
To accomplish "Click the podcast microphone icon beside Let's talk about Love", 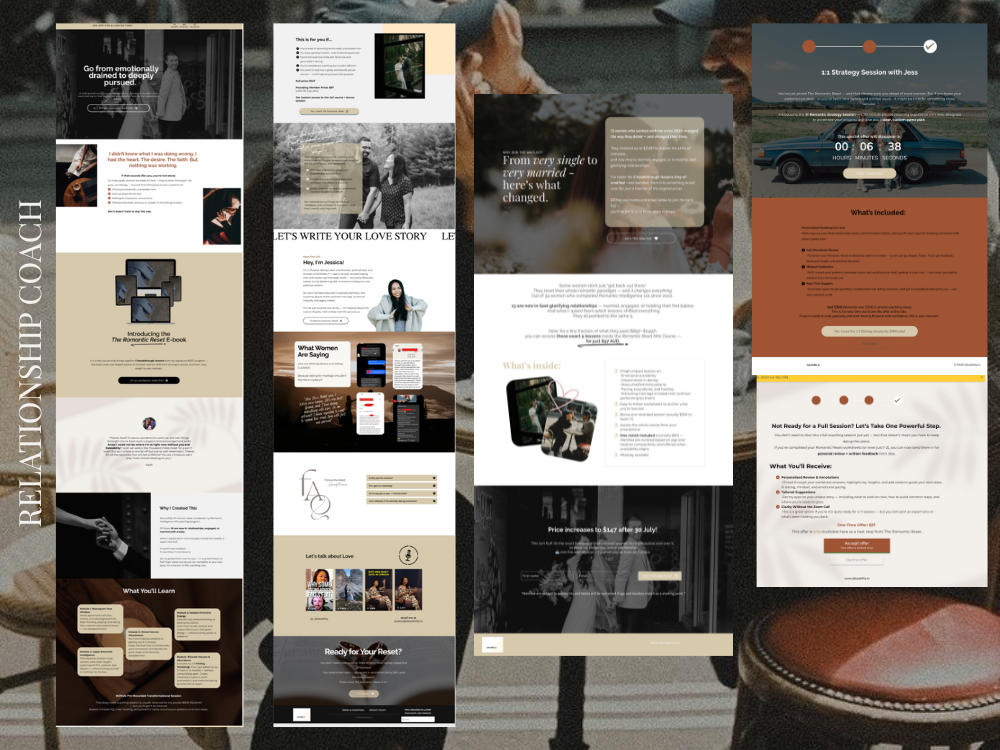I will tap(408, 555).
